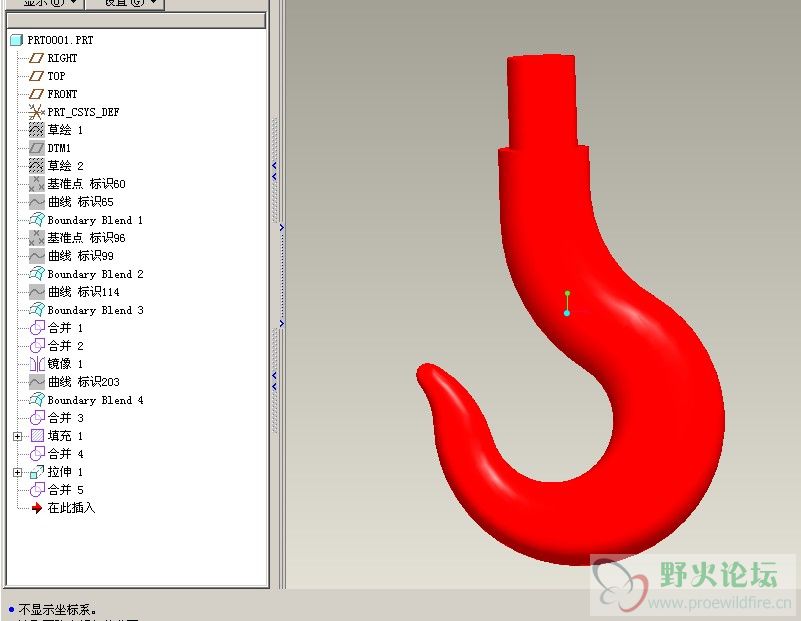Click the 曲线 标识114 curve icon
Image resolution: width=801 pixels, height=621 pixels.
36,292
